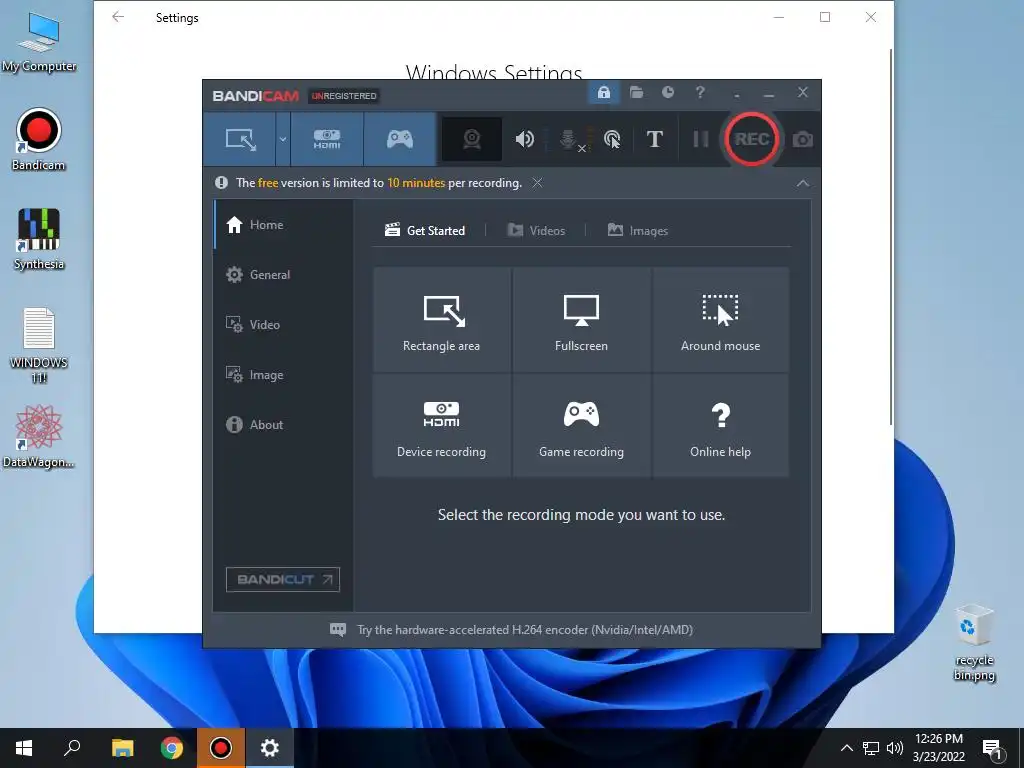Open the Video settings section

tap(283, 325)
